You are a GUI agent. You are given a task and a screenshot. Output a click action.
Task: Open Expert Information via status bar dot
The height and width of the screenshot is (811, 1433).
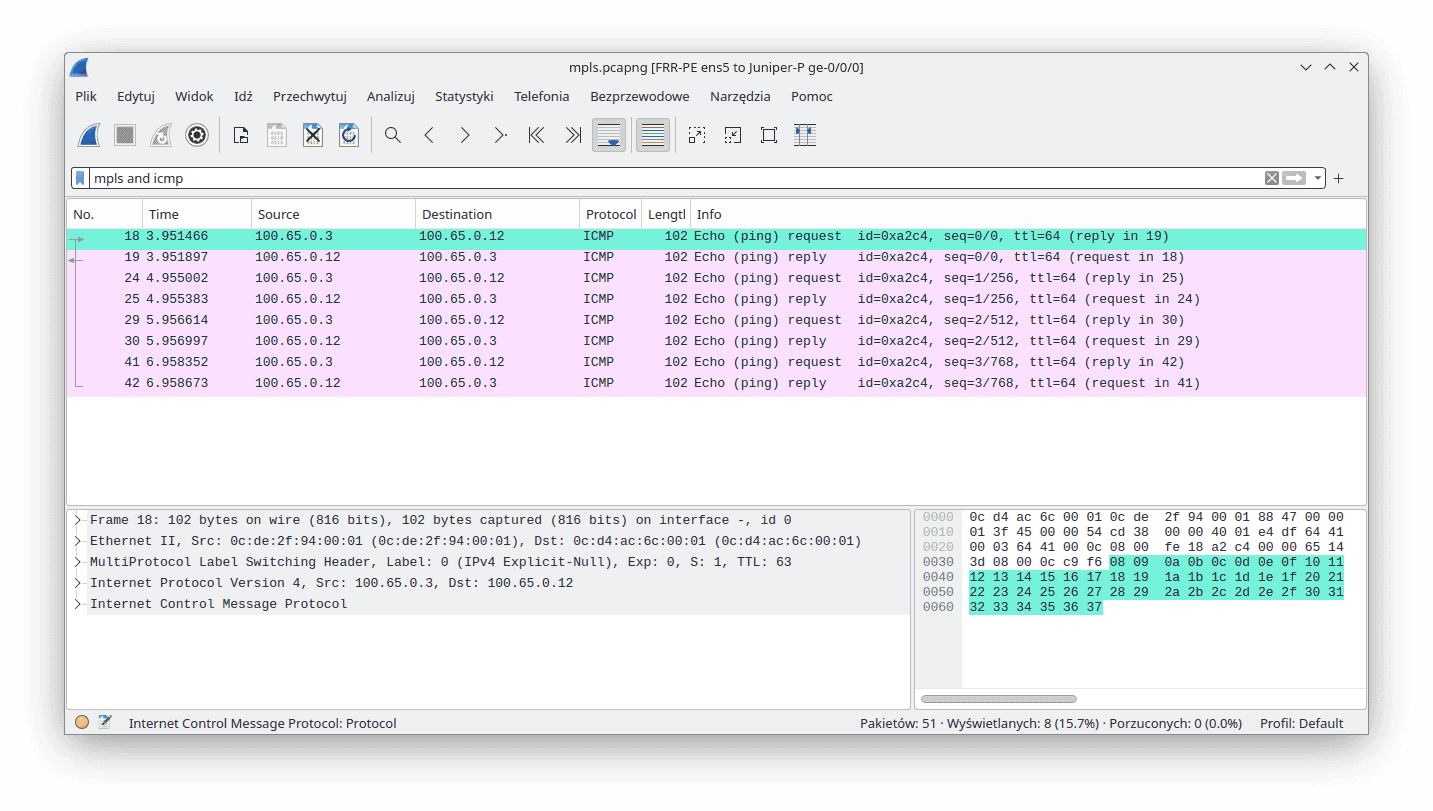81,721
